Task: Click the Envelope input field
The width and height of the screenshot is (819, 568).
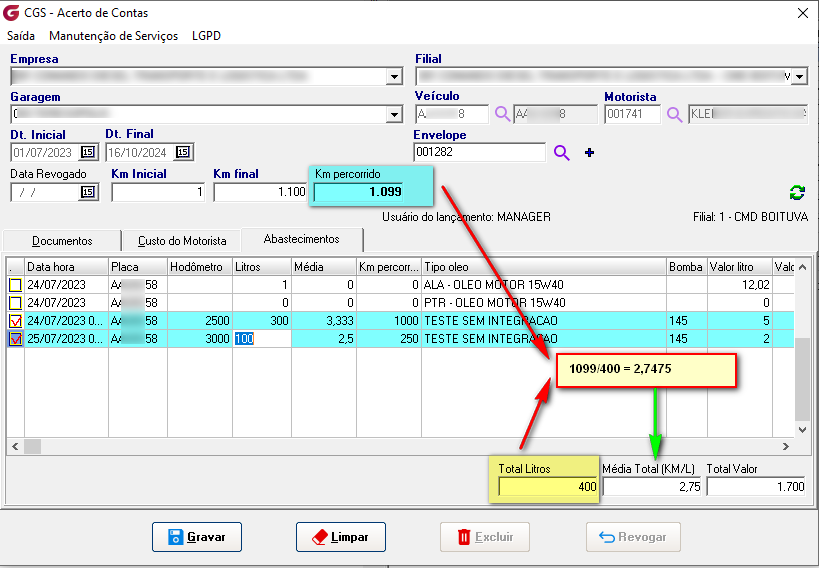Action: click(x=479, y=152)
